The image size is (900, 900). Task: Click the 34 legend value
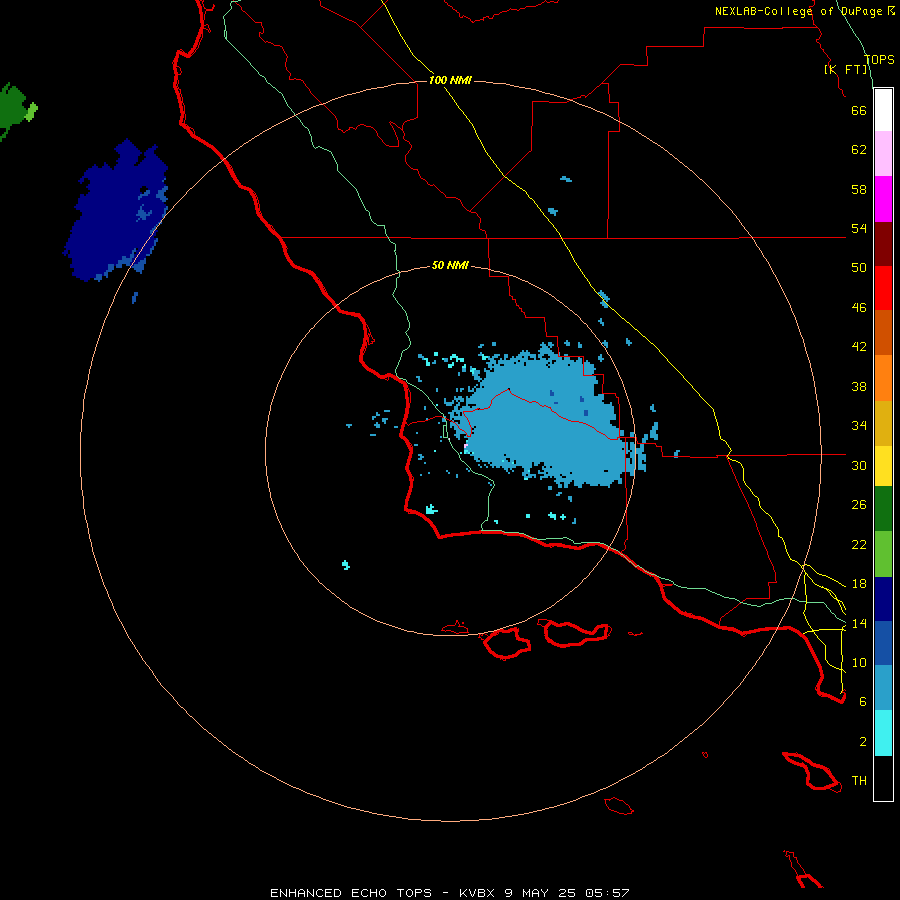(x=859, y=426)
